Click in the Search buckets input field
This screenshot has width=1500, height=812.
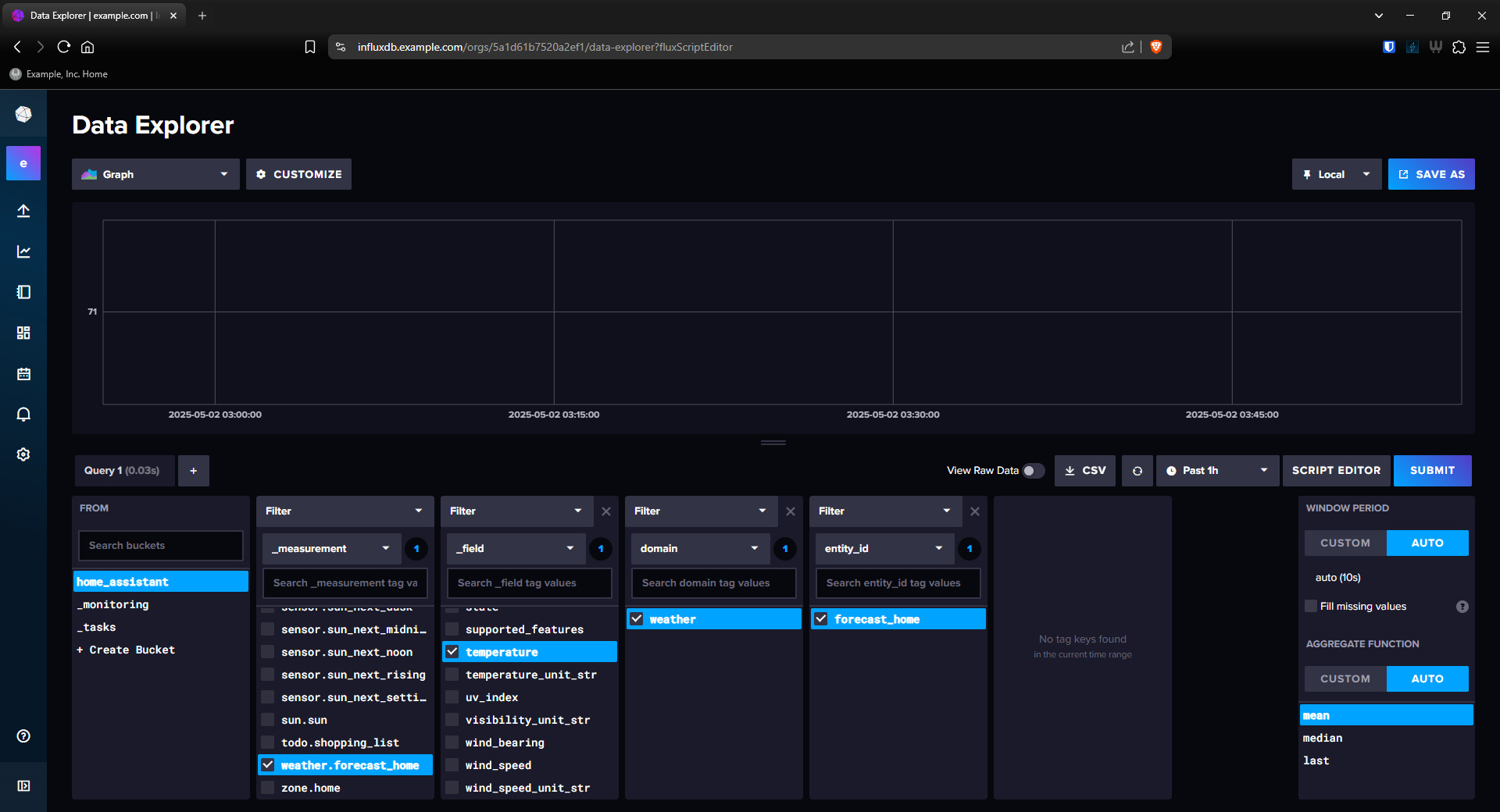[x=161, y=545]
